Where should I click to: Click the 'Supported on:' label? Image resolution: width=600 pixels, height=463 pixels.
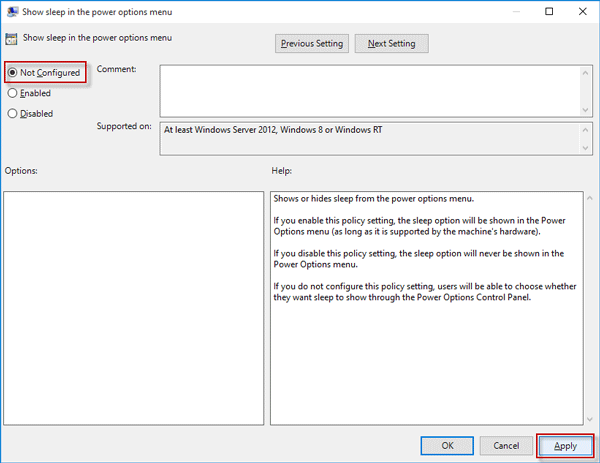coord(124,126)
